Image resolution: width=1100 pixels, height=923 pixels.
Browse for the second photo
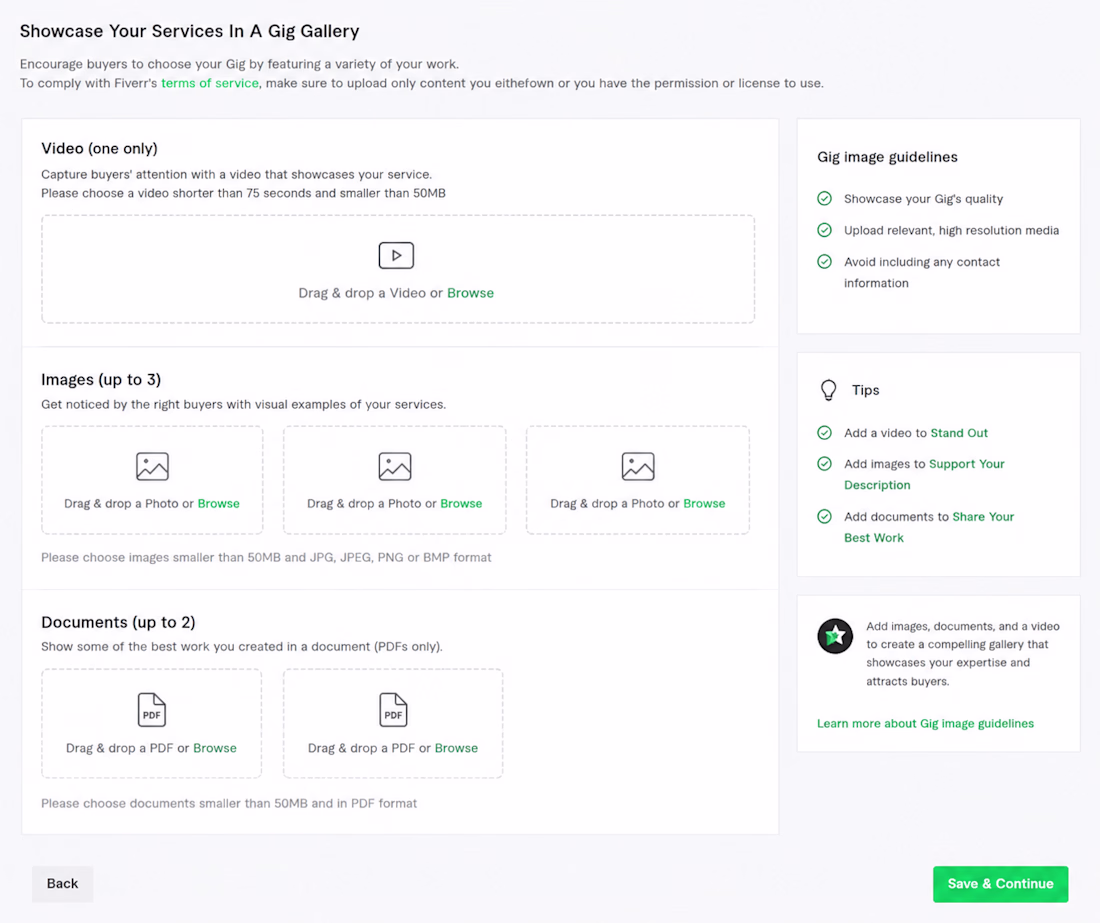(x=461, y=504)
